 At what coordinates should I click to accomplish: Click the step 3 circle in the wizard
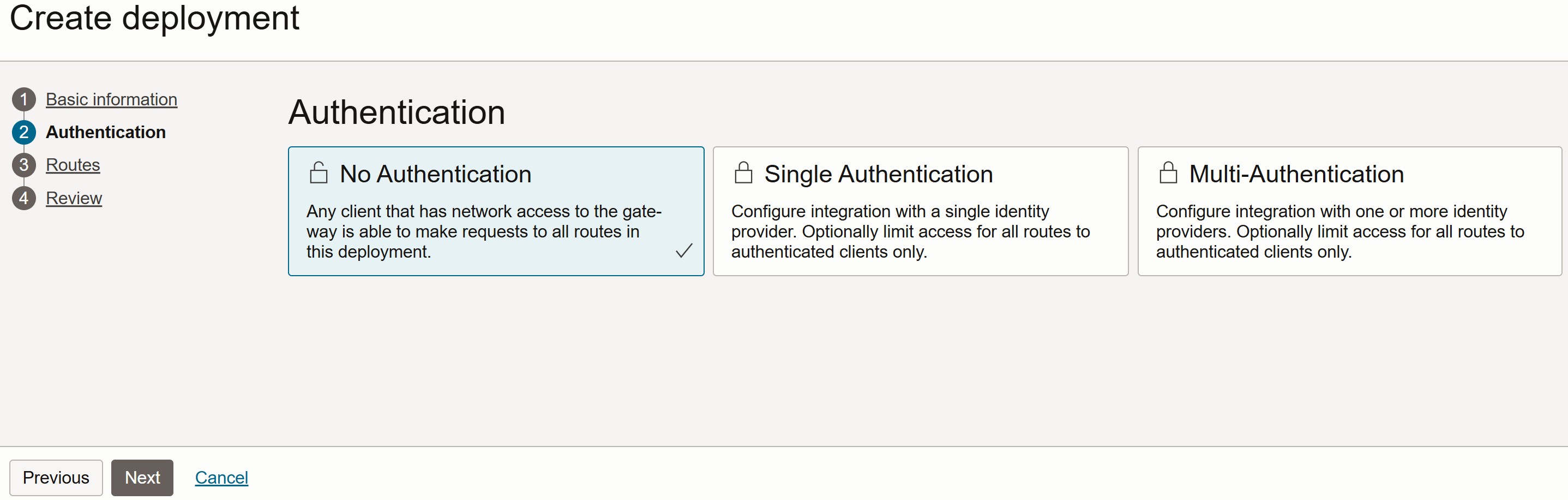[x=24, y=165]
